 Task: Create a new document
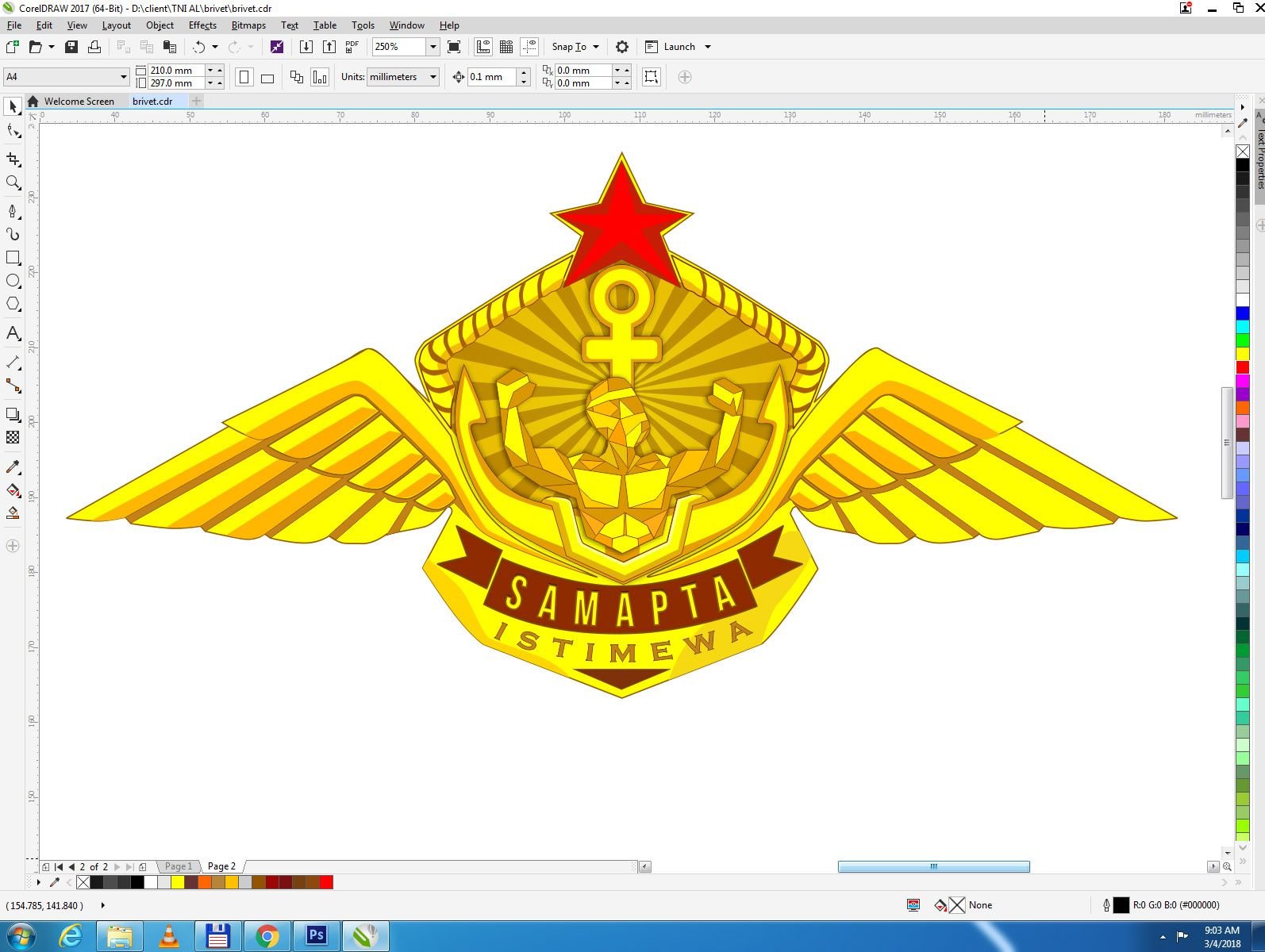pos(13,47)
